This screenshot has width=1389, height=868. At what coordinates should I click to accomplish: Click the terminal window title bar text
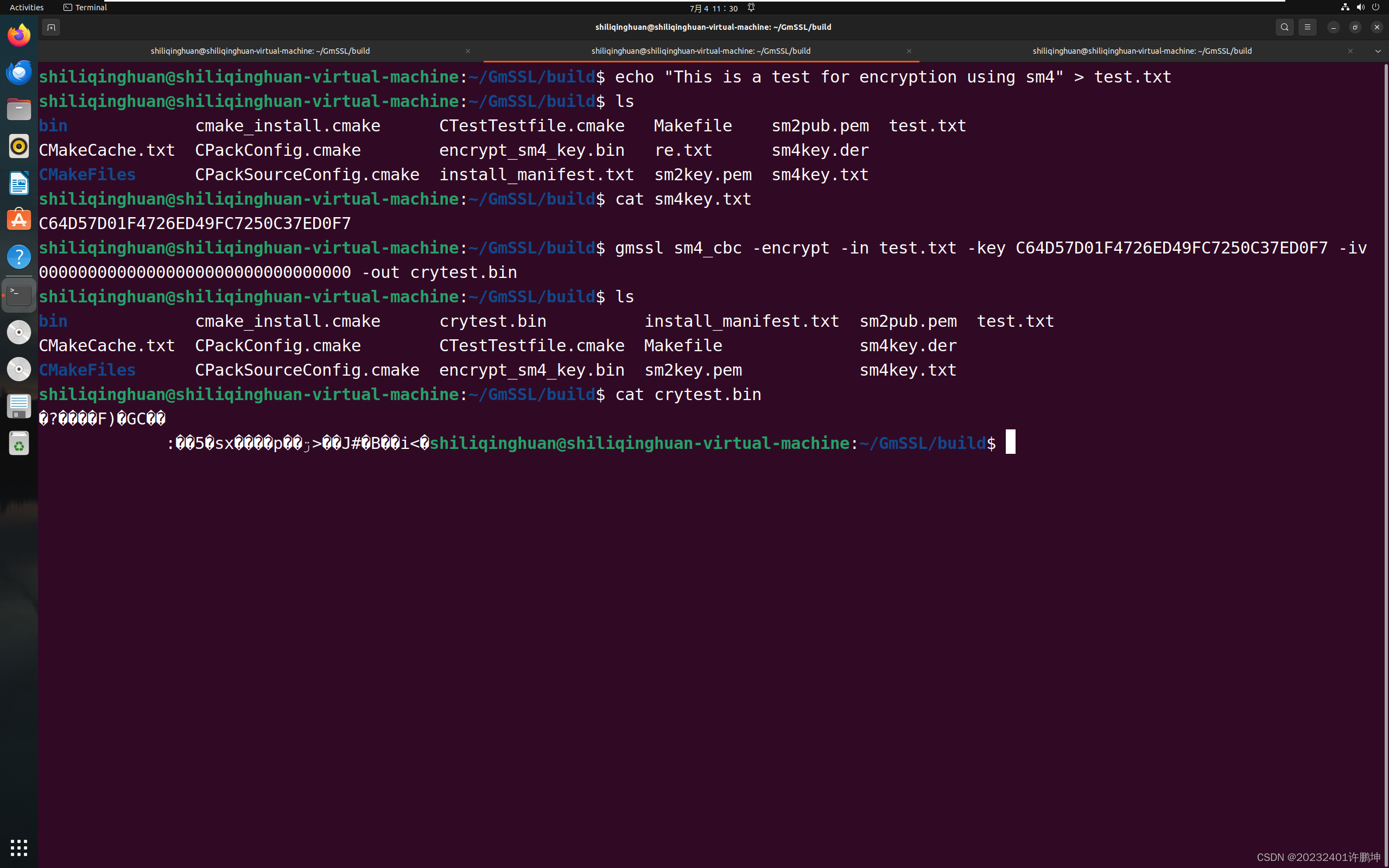click(713, 27)
